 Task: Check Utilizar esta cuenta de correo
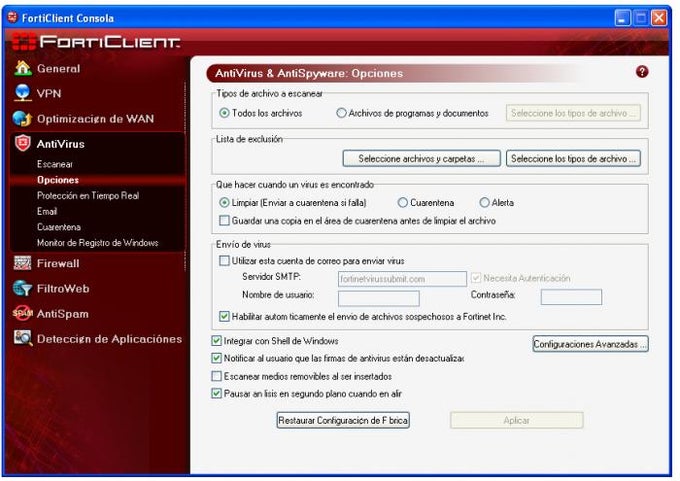point(224,260)
